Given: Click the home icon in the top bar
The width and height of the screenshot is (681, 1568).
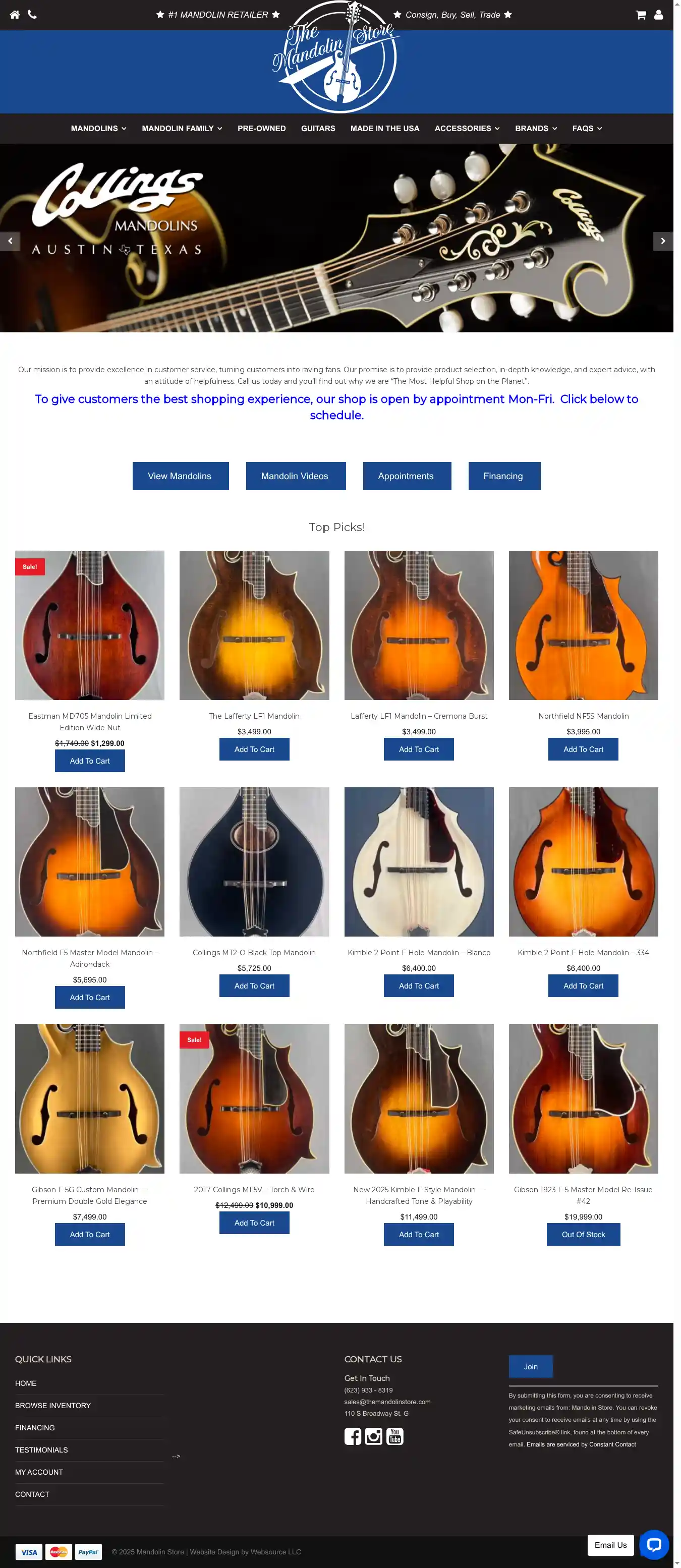Looking at the screenshot, I should tap(15, 15).
